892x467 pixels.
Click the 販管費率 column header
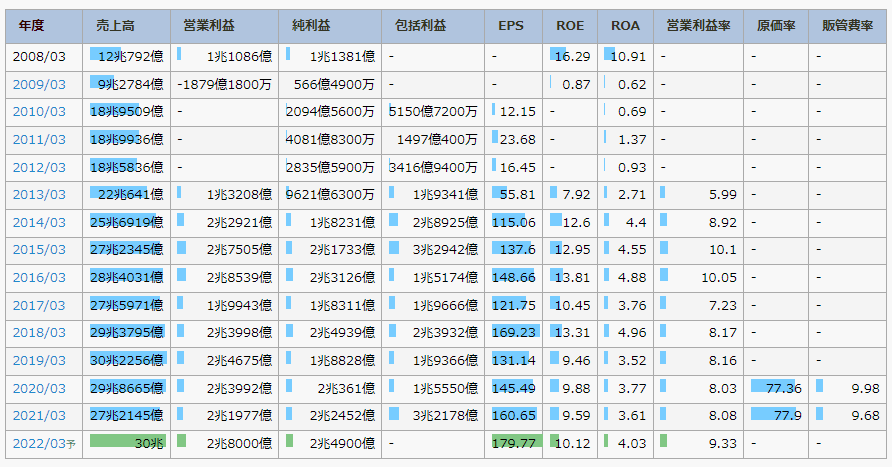point(848,26)
